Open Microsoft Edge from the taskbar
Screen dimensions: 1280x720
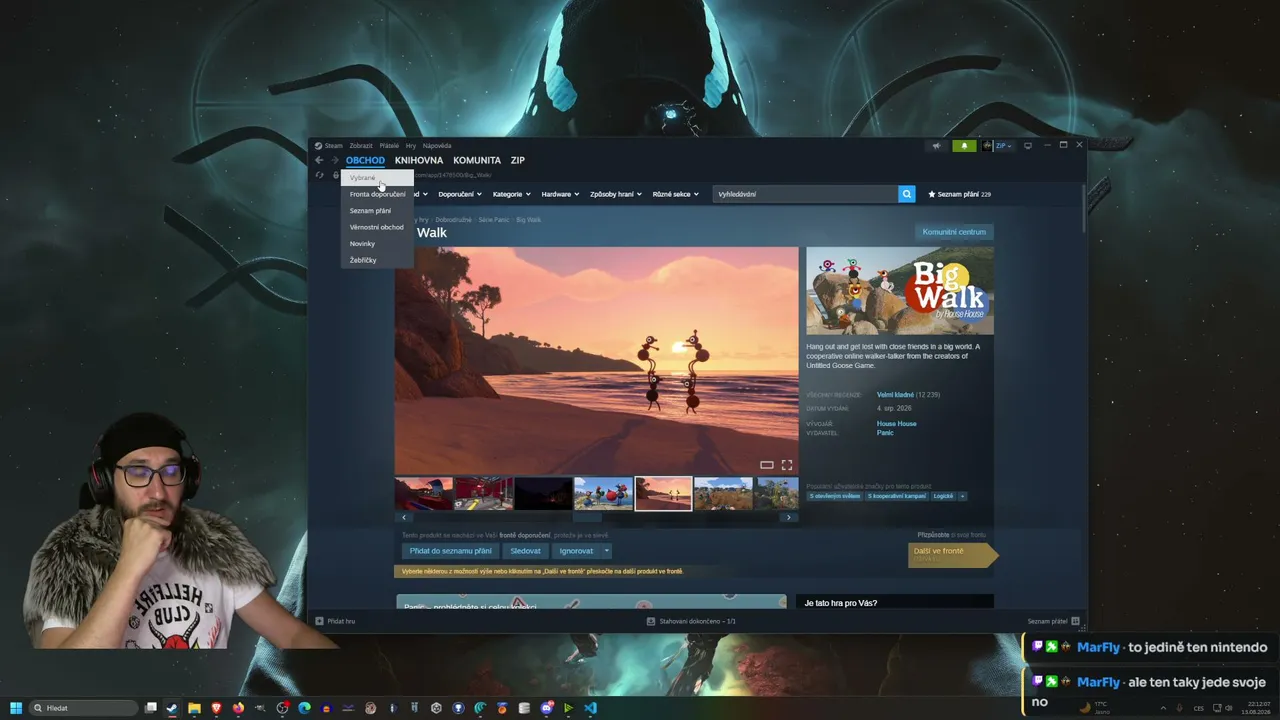(304, 708)
